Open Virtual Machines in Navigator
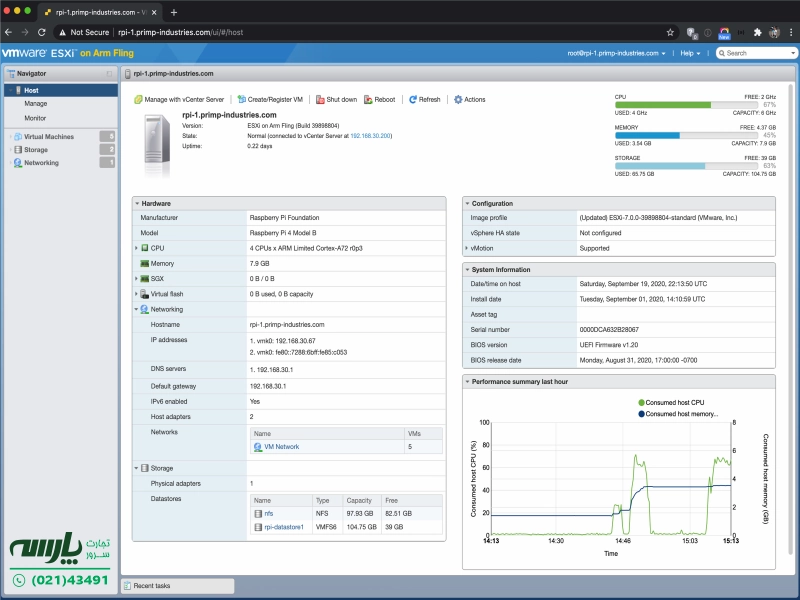800x600 pixels. 49,137
